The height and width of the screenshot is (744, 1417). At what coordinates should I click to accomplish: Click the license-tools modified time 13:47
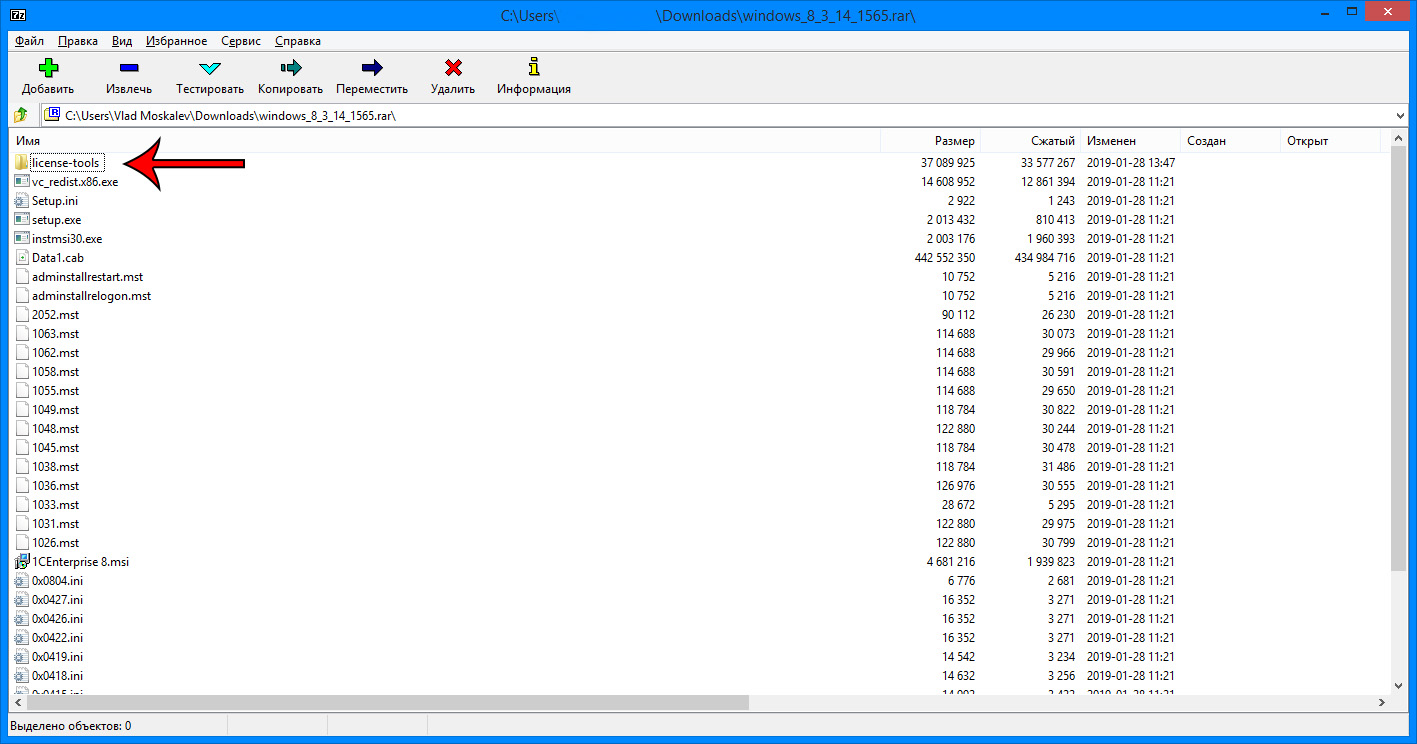[1160, 162]
